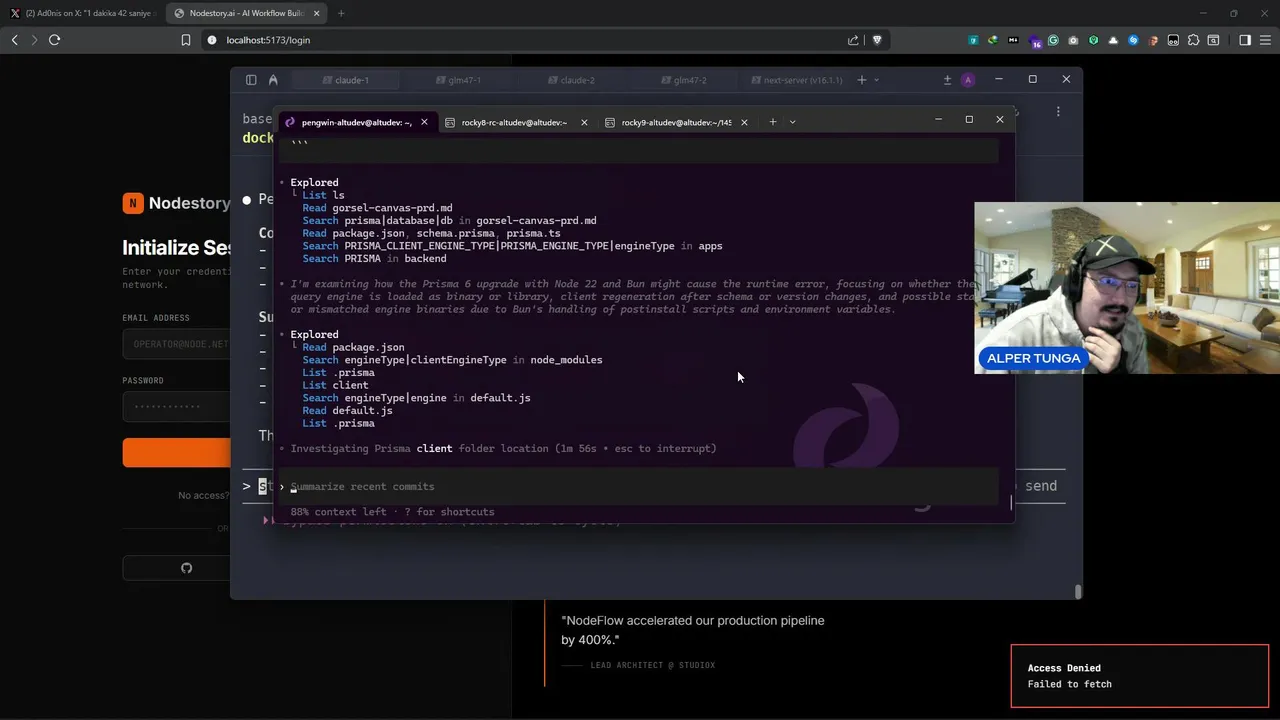Focus the Summarize recent commits prompt input

click(x=637, y=486)
